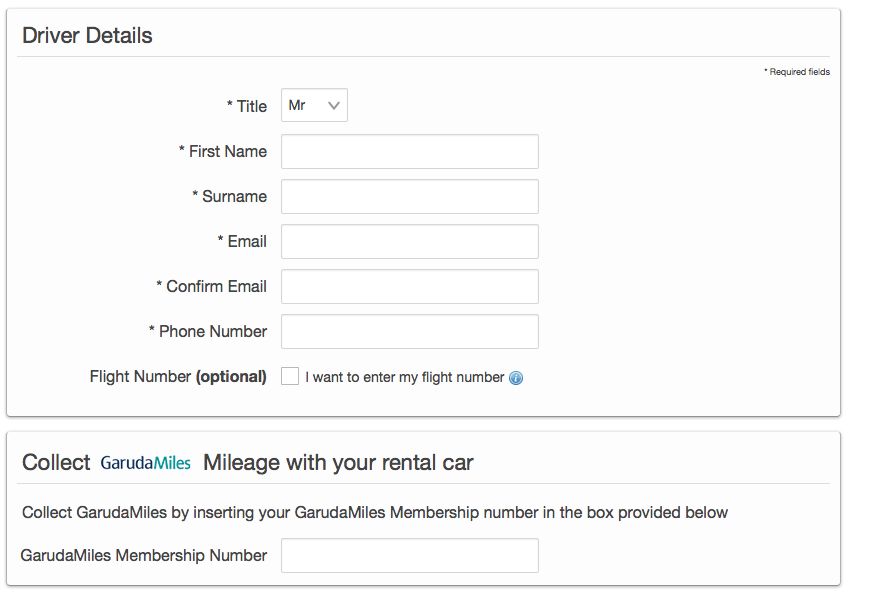The width and height of the screenshot is (878, 601).
Task: Click into the Email field
Action: coord(409,242)
